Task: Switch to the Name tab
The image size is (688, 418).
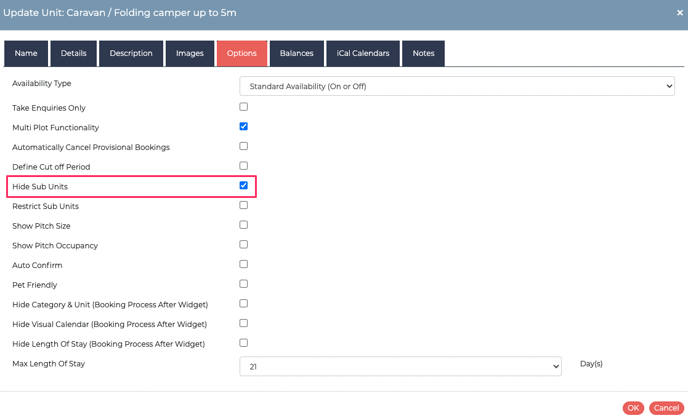Action: (x=26, y=53)
